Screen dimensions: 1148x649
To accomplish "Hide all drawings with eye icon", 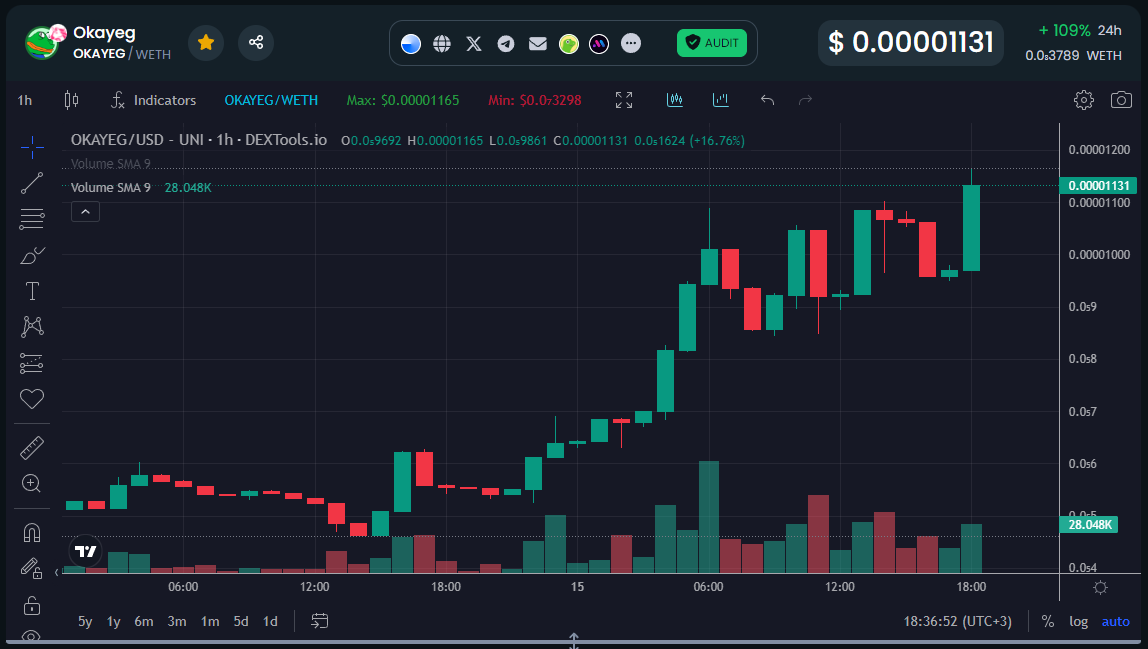I will (x=31, y=637).
